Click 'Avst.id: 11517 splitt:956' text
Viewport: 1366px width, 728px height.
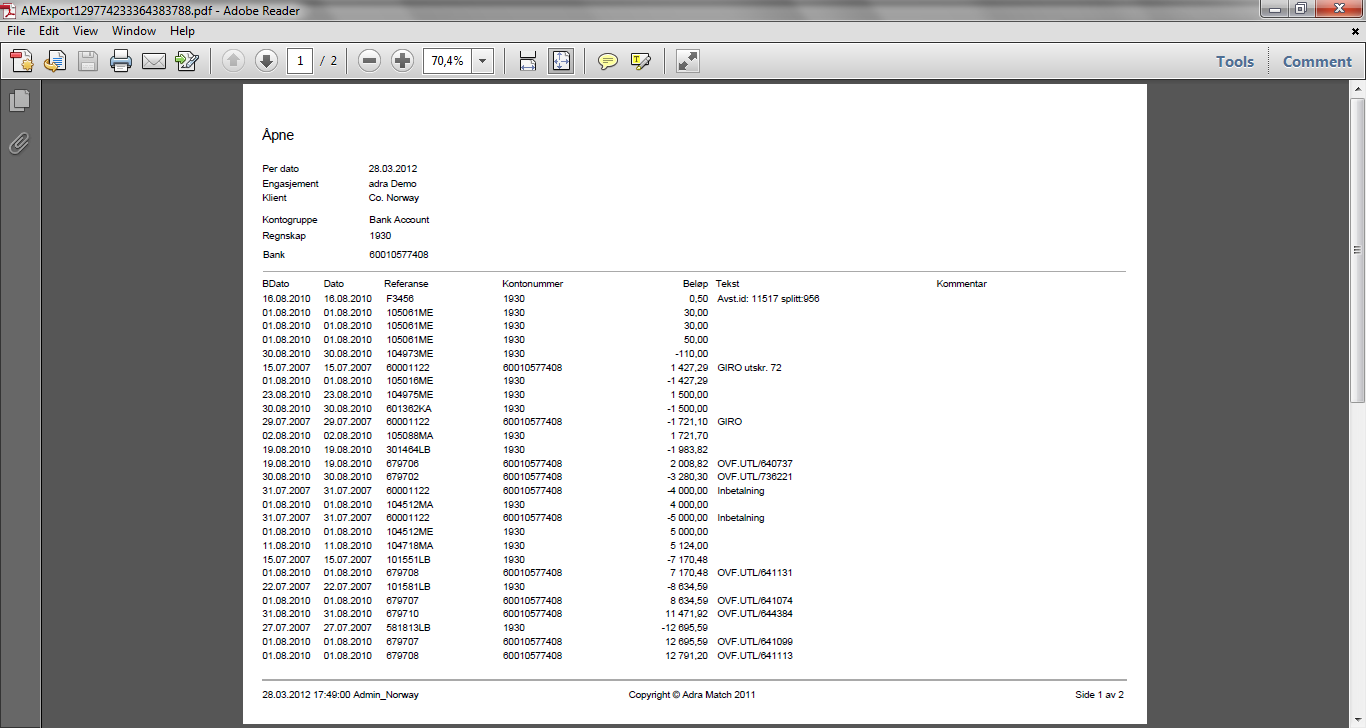click(768, 299)
